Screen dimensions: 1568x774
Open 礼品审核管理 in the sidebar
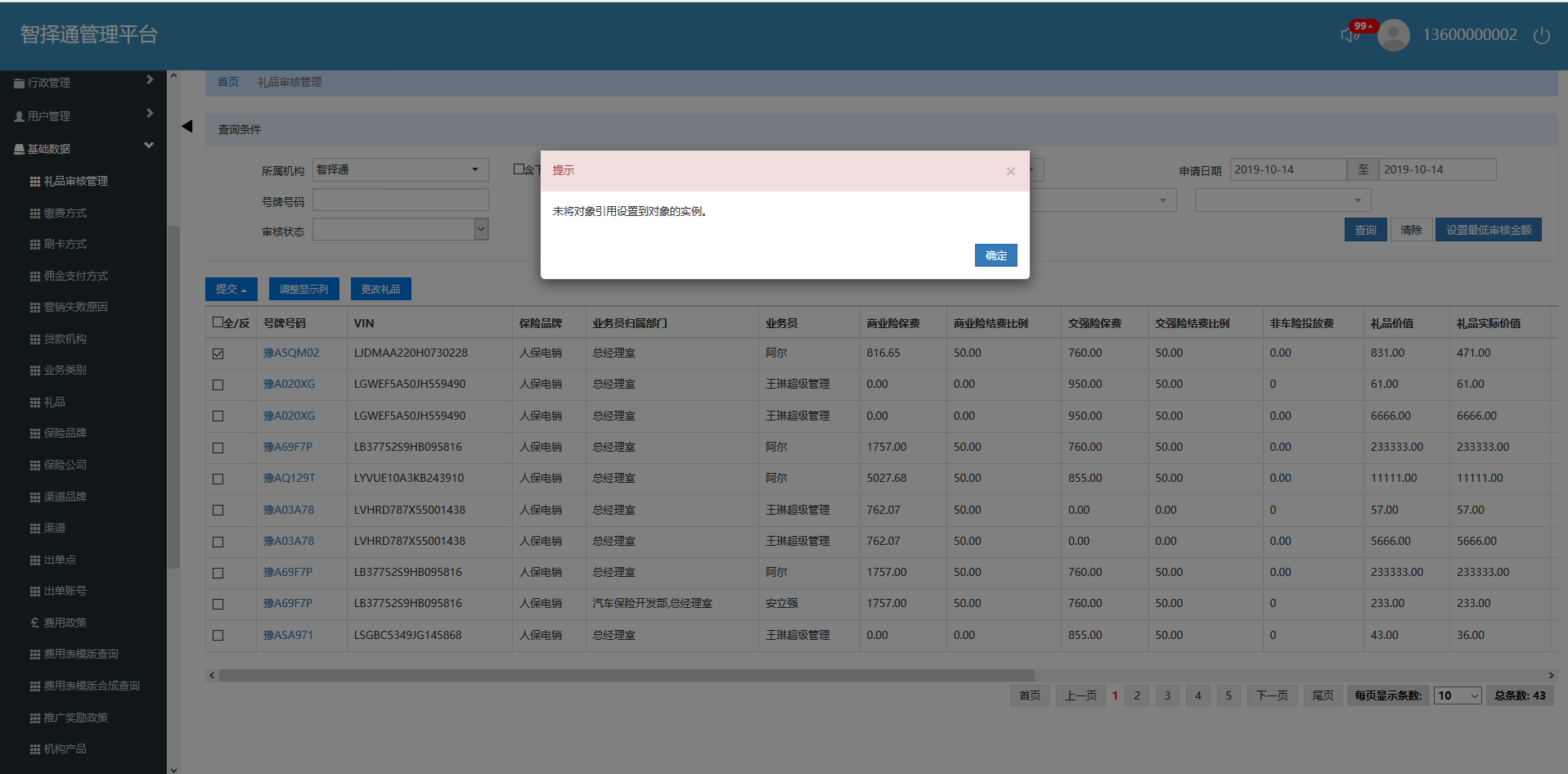[75, 181]
